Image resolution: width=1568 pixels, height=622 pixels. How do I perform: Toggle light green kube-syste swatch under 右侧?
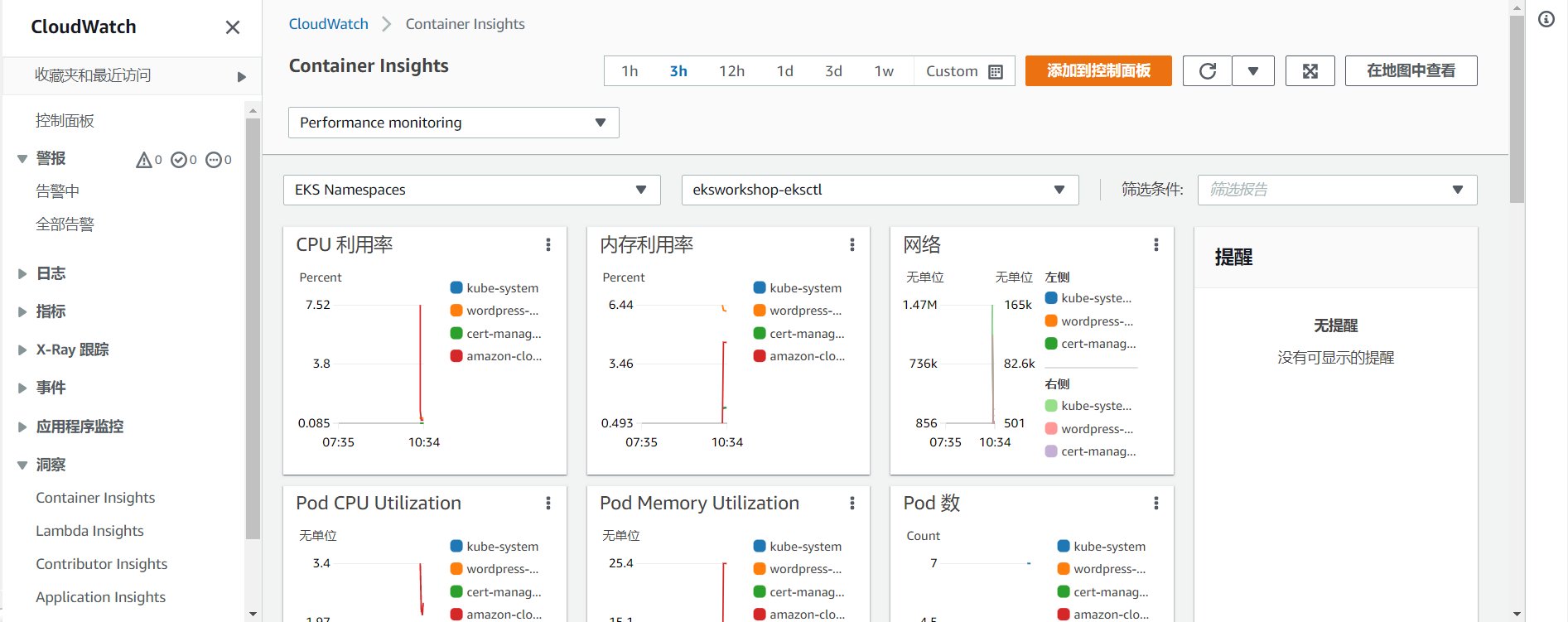(1051, 405)
